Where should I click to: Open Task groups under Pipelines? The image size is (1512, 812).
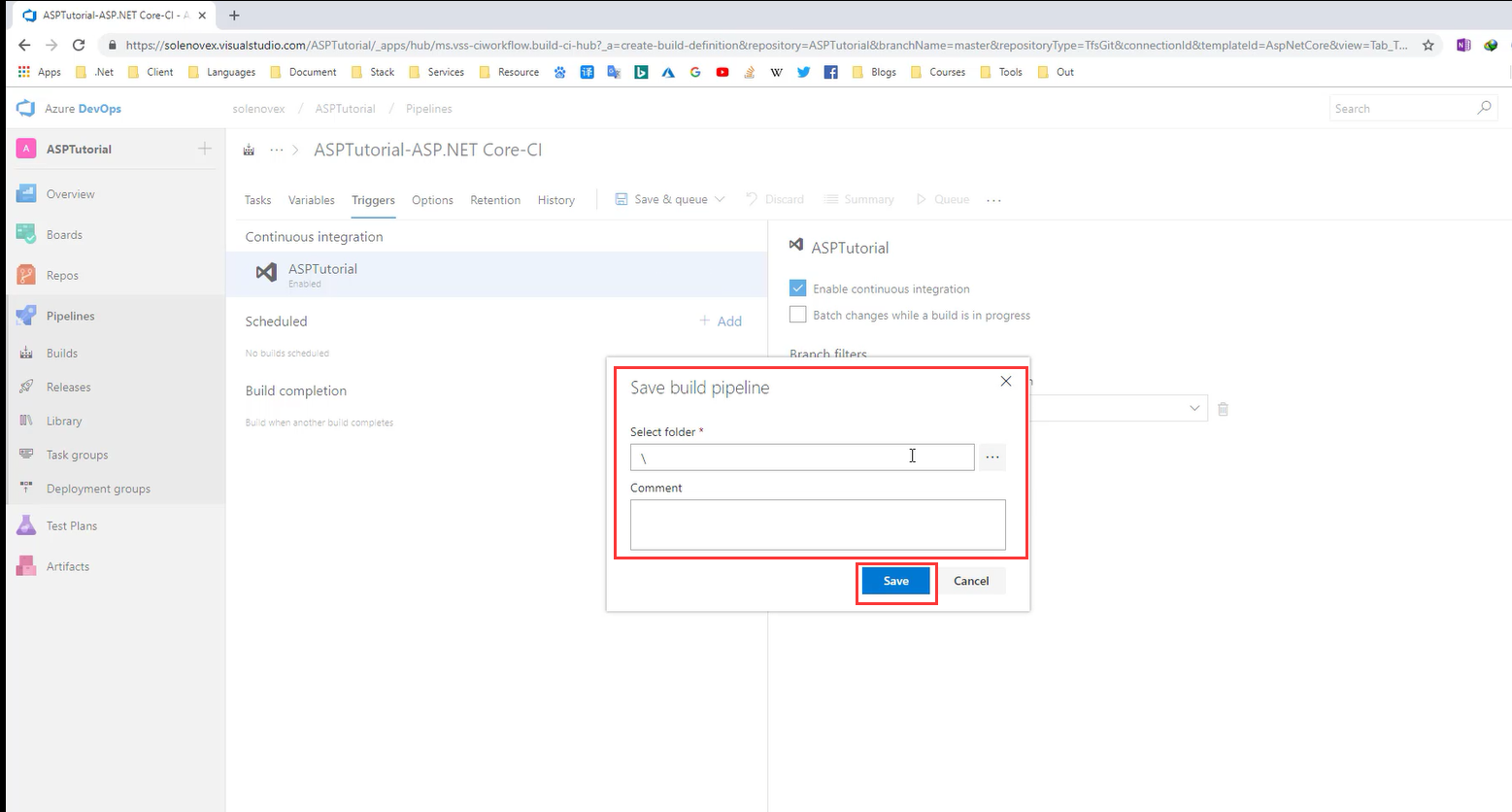click(x=77, y=456)
